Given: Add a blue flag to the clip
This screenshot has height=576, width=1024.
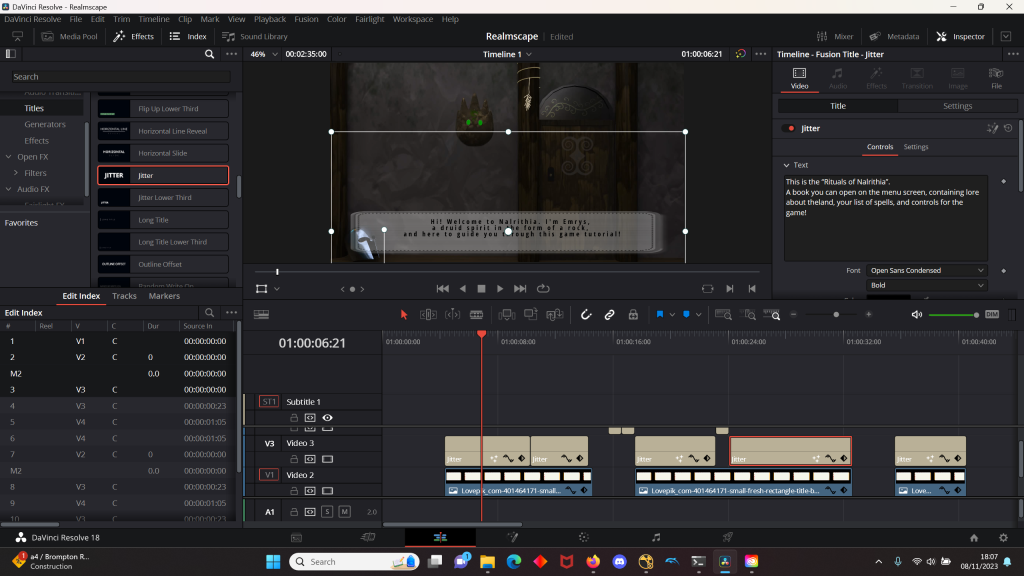Looking at the screenshot, I should tap(660, 315).
